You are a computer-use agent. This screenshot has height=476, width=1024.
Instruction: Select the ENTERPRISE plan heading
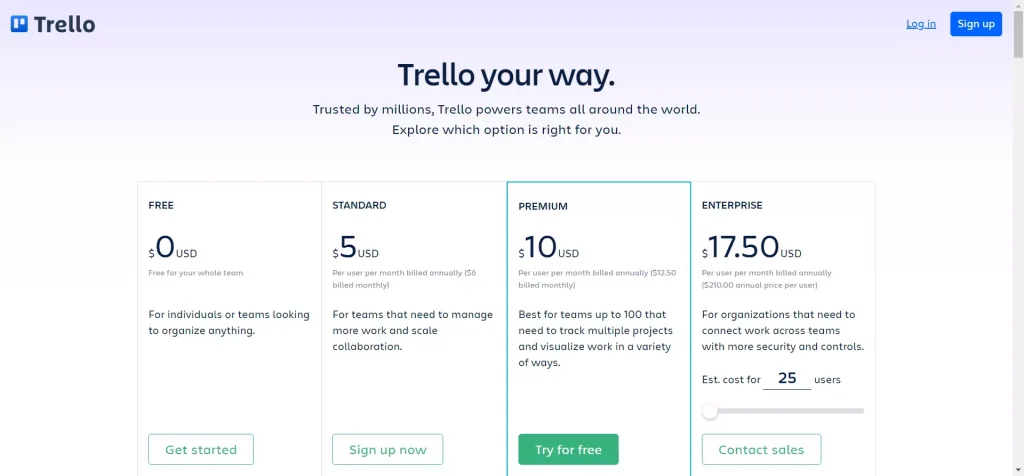[732, 205]
